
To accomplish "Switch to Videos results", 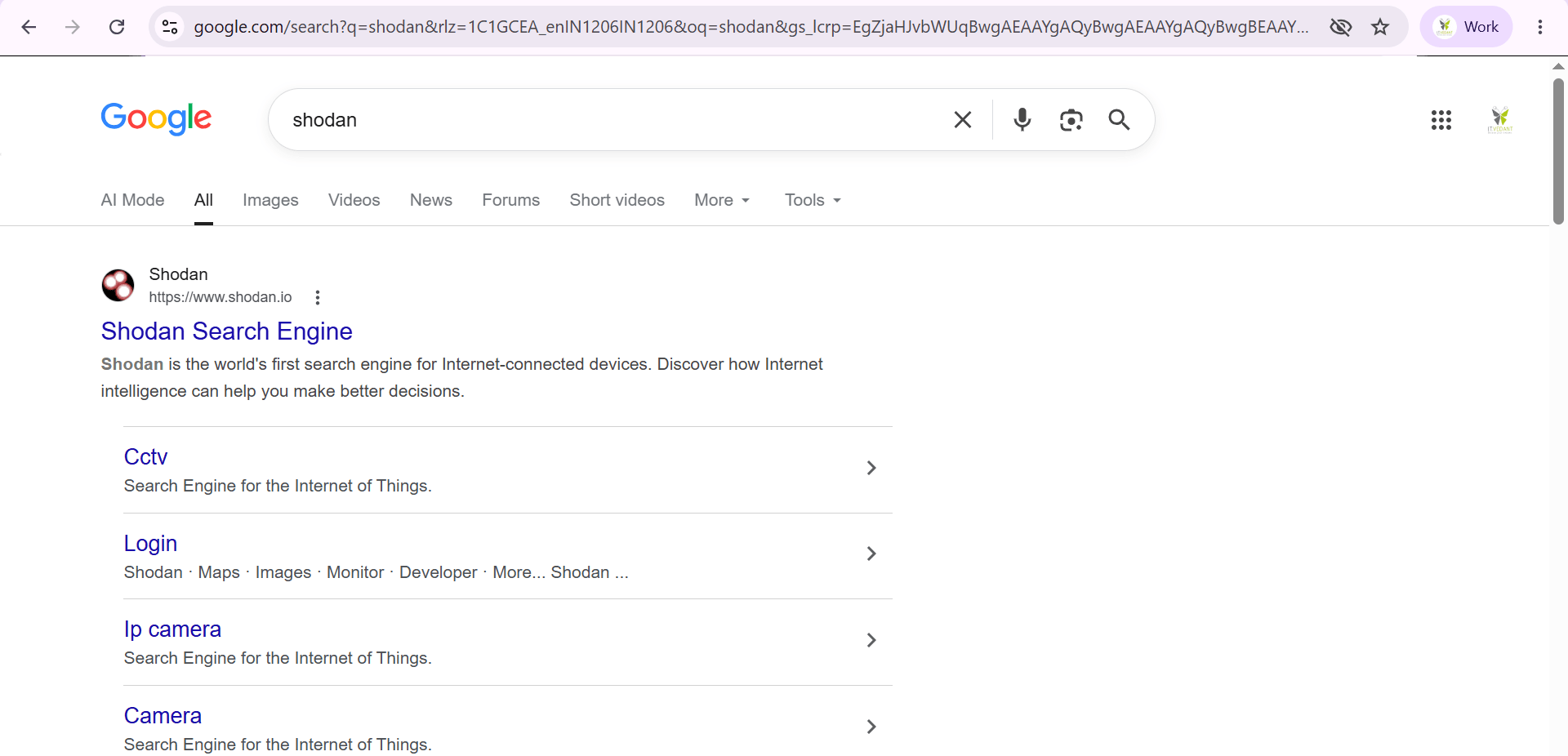I will pos(354,200).
